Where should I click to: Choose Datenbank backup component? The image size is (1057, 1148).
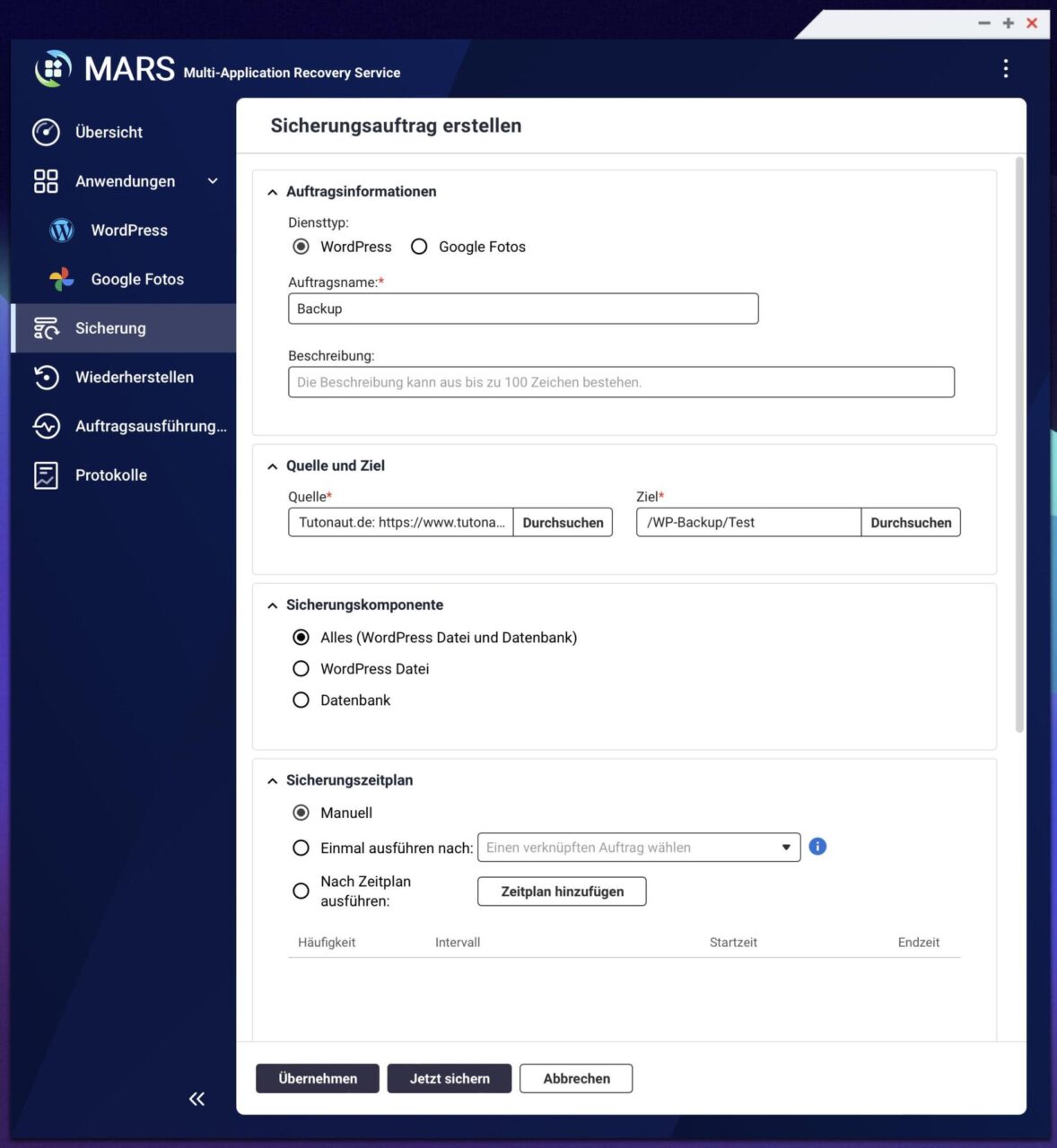point(301,700)
